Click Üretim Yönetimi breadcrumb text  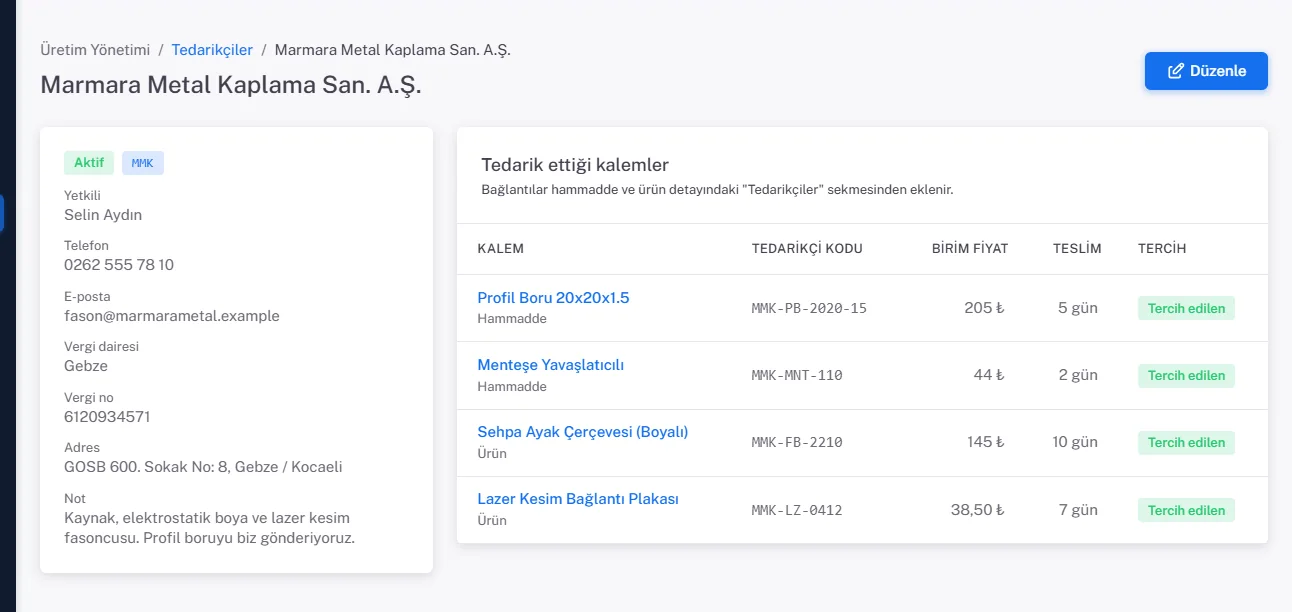pos(95,49)
